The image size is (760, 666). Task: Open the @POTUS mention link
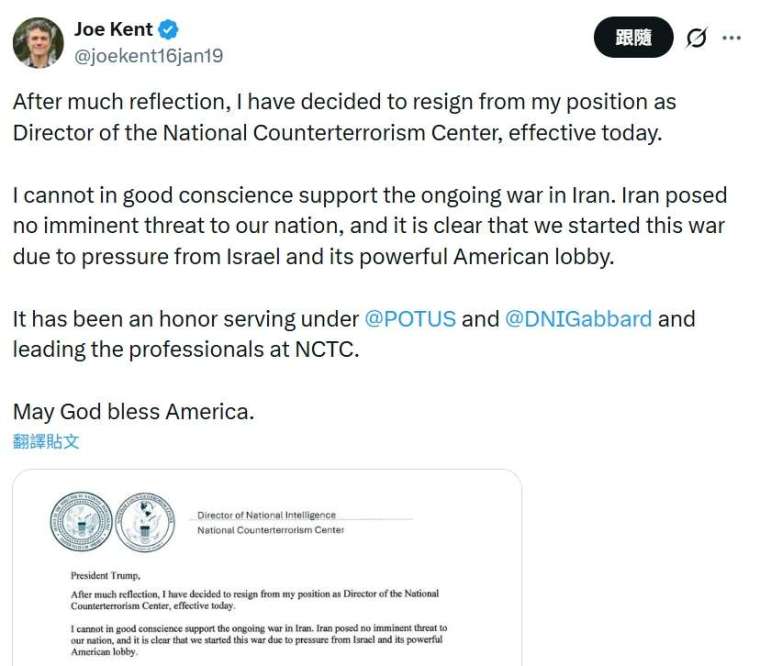point(410,320)
